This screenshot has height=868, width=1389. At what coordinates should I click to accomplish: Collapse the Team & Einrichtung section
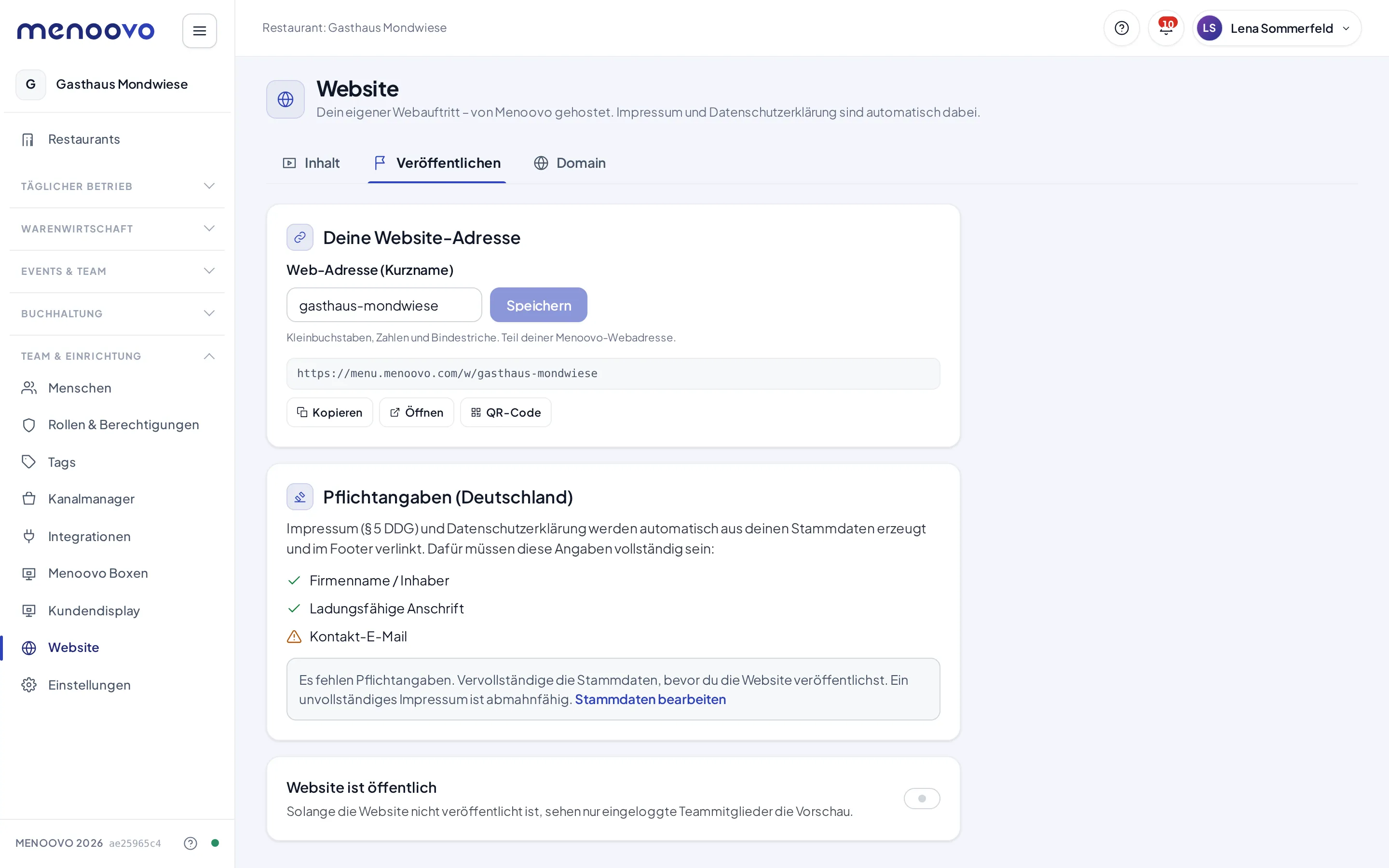pos(117,356)
